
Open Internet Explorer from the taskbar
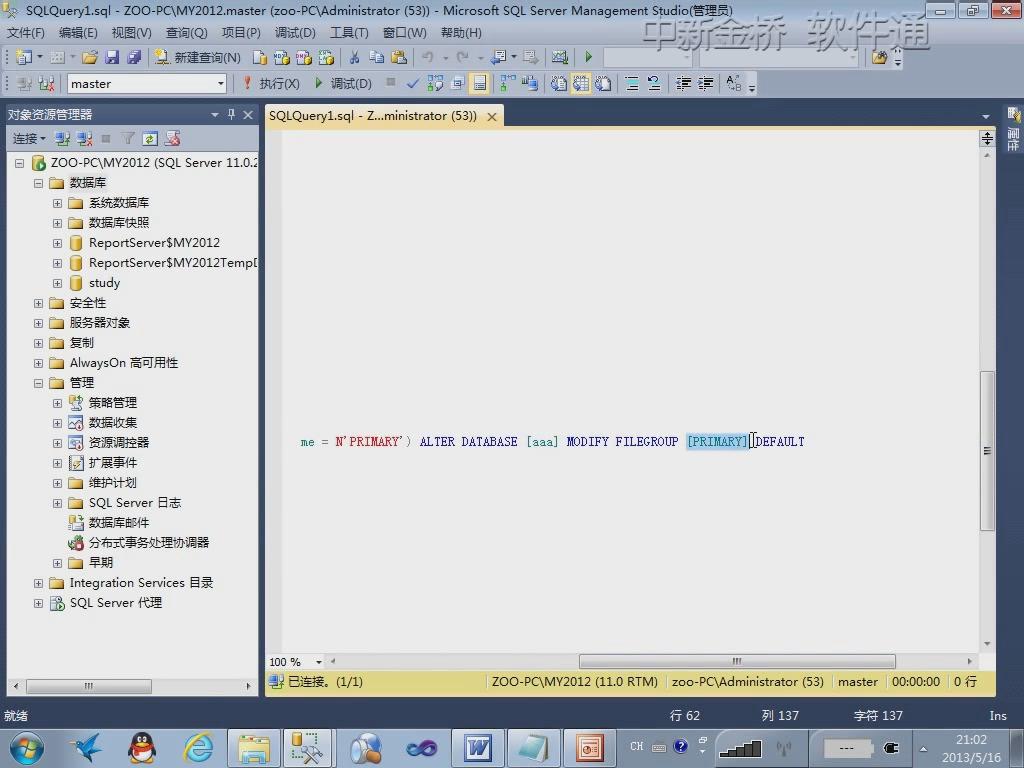point(199,748)
